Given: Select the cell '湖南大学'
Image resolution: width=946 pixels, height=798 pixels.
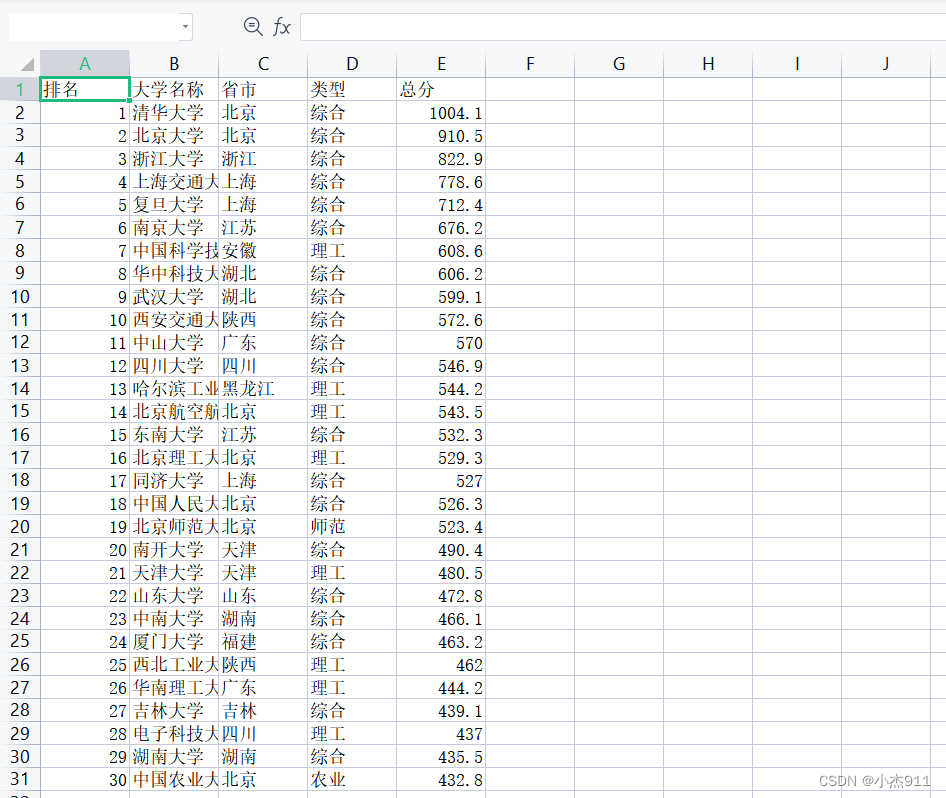Looking at the screenshot, I should click(174, 756).
